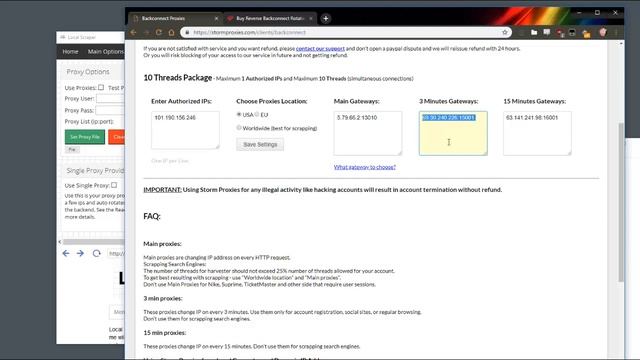Click Local Scraper back arrow

click(66, 253)
